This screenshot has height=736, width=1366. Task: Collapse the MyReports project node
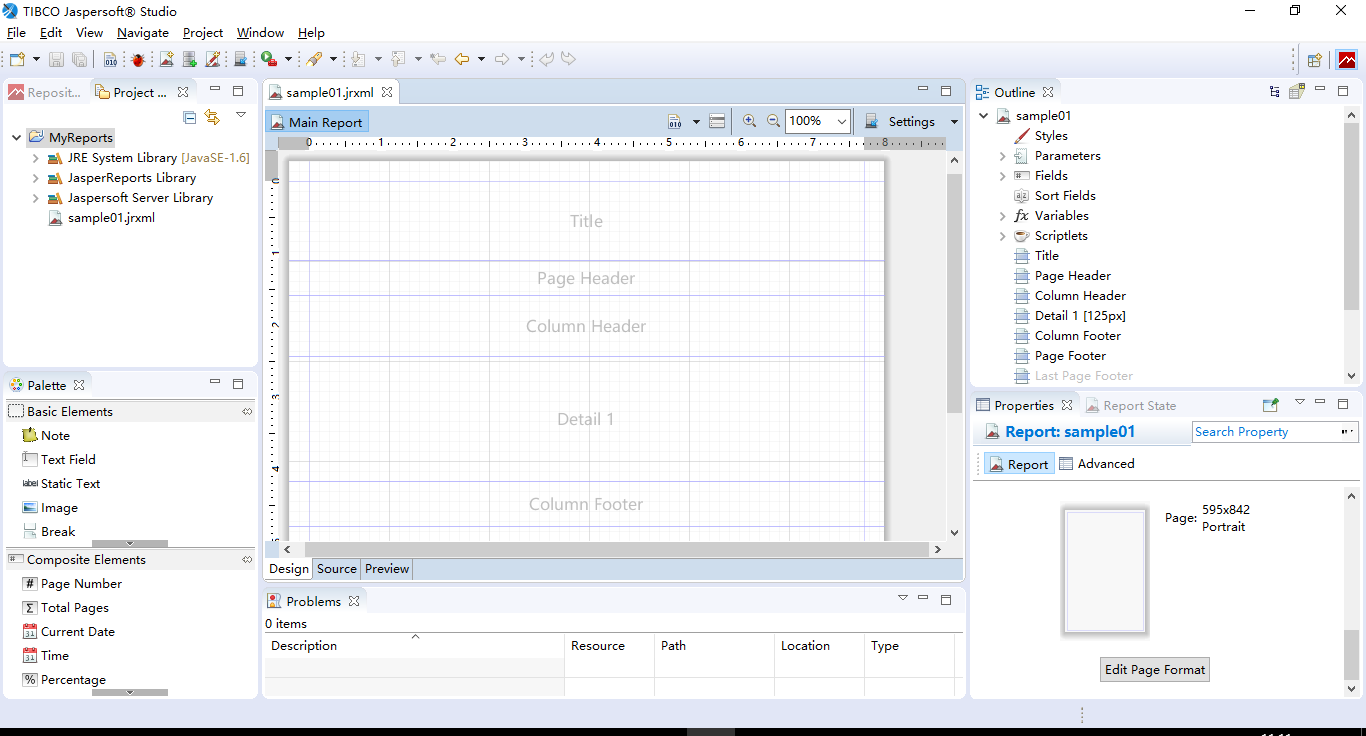(x=17, y=137)
